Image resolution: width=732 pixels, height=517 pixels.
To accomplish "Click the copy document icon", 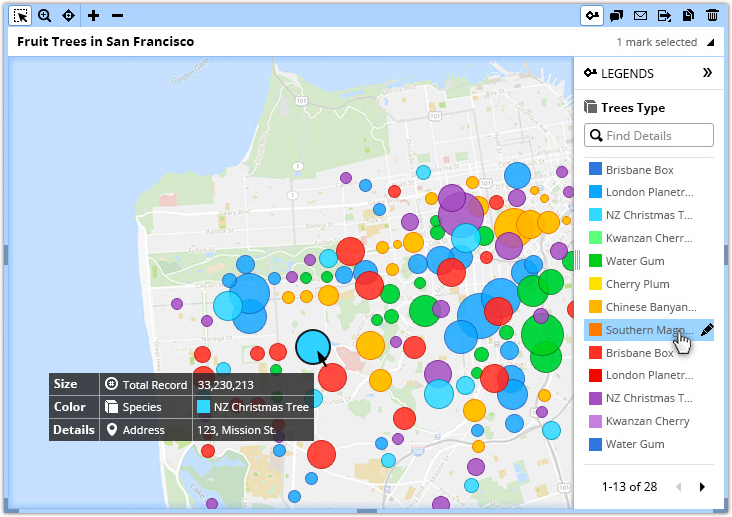I will [689, 15].
